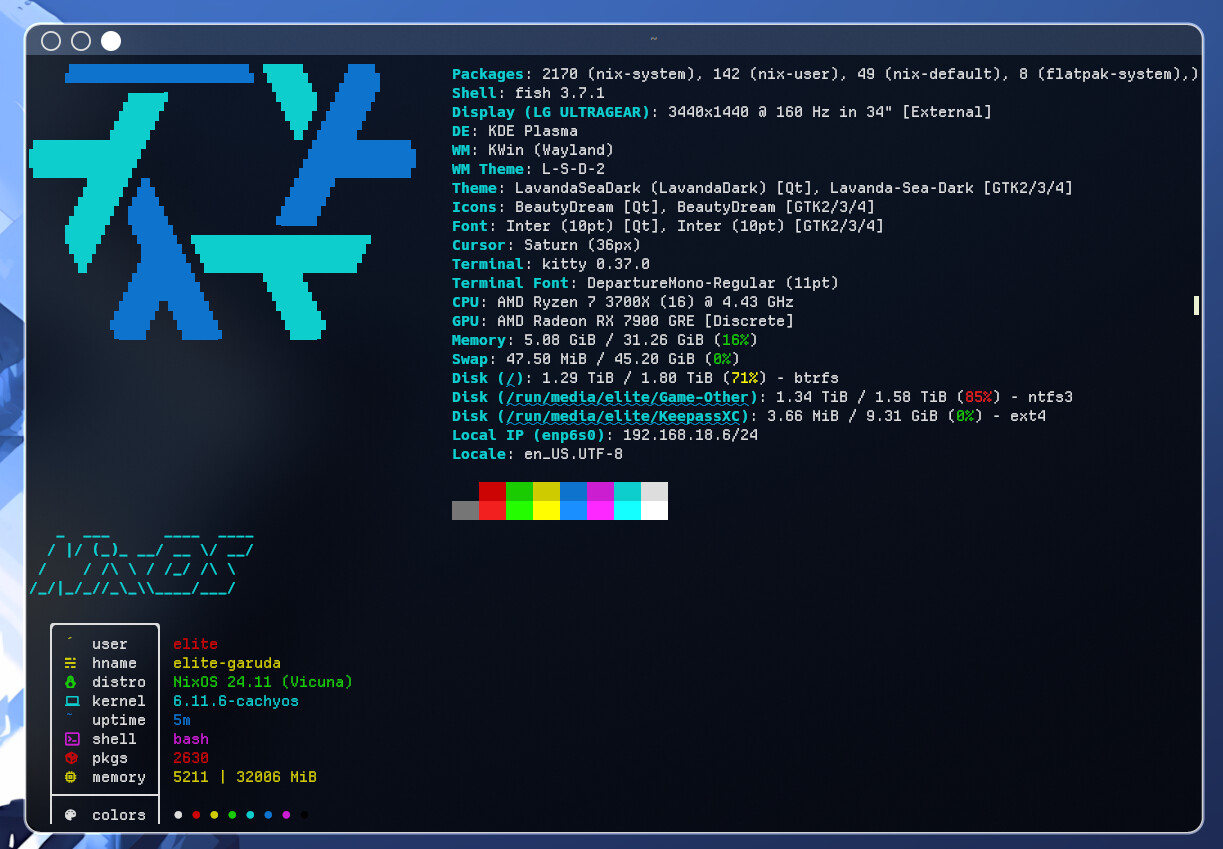The height and width of the screenshot is (849, 1223).
Task: Click the yellow dot in the colors row
Action: (x=214, y=815)
